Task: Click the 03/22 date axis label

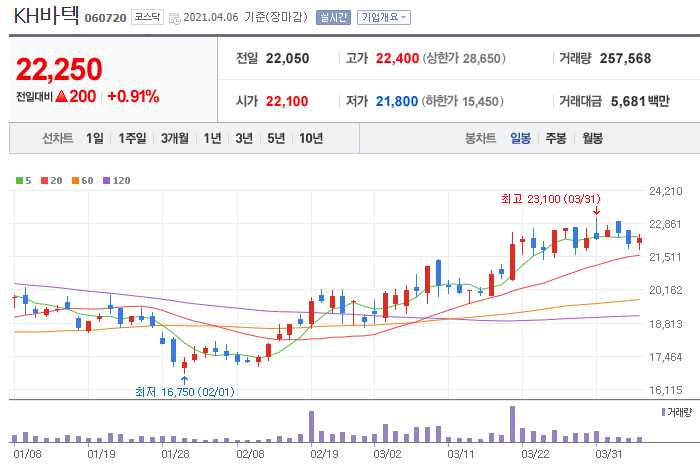Action: (x=535, y=454)
